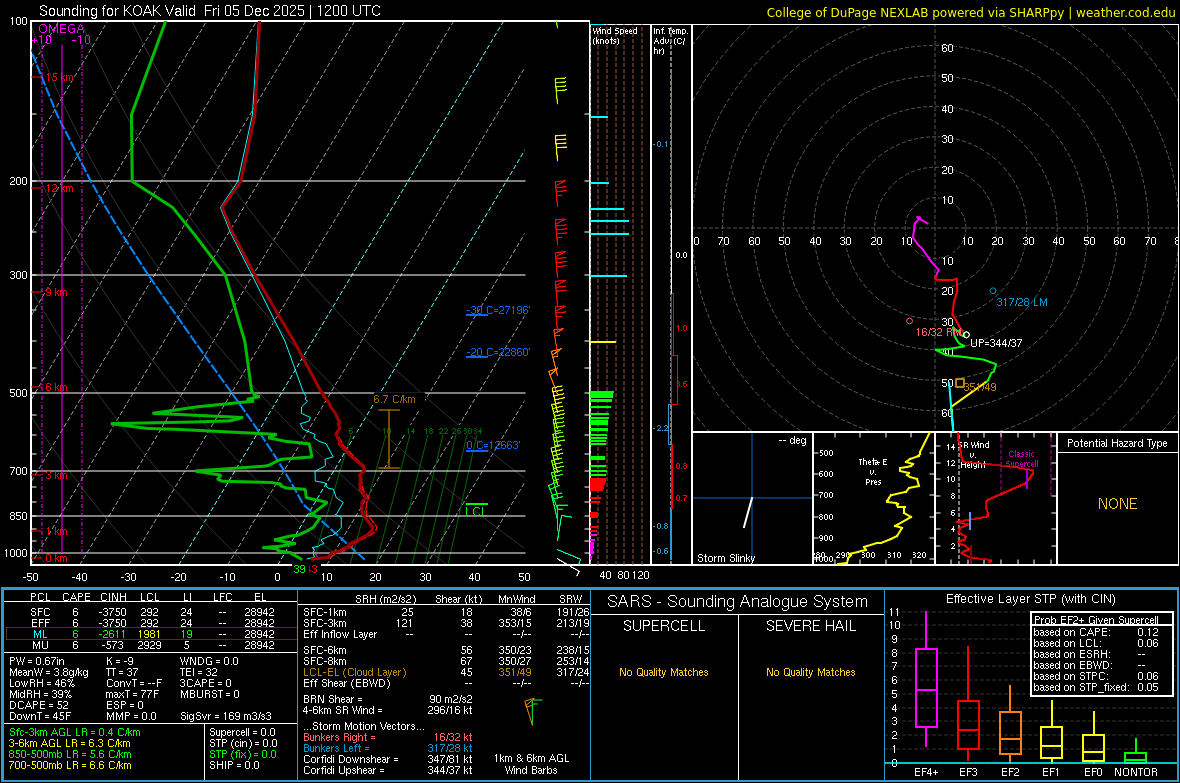
Task: Click the 0 C=12663' freezing level annotation
Action: pos(493,445)
